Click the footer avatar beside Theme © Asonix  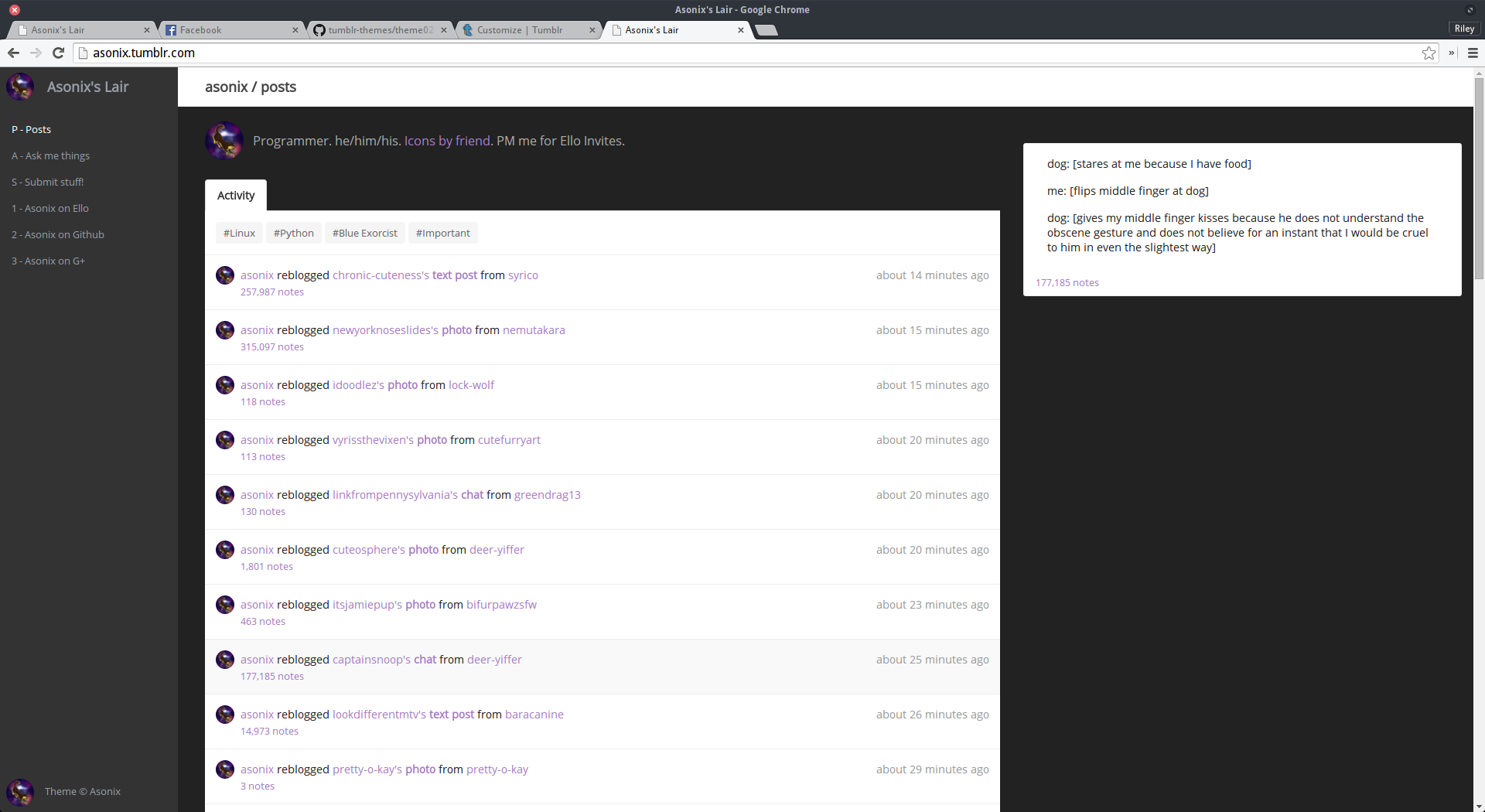click(20, 792)
